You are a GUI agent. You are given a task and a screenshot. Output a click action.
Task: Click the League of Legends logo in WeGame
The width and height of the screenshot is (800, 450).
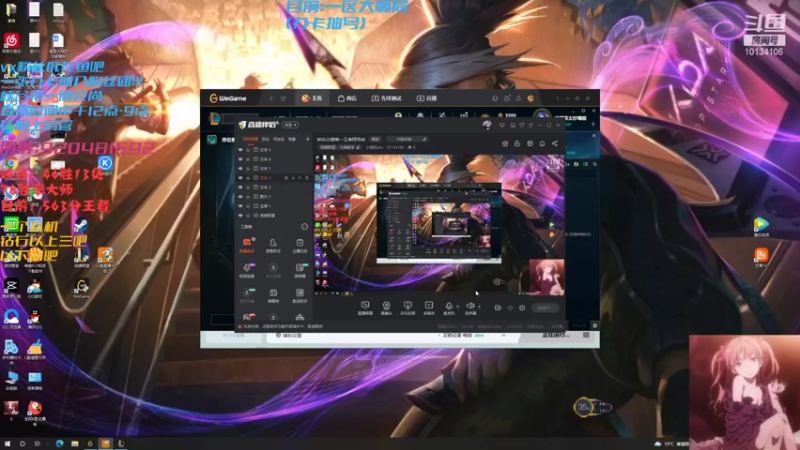tap(215, 118)
